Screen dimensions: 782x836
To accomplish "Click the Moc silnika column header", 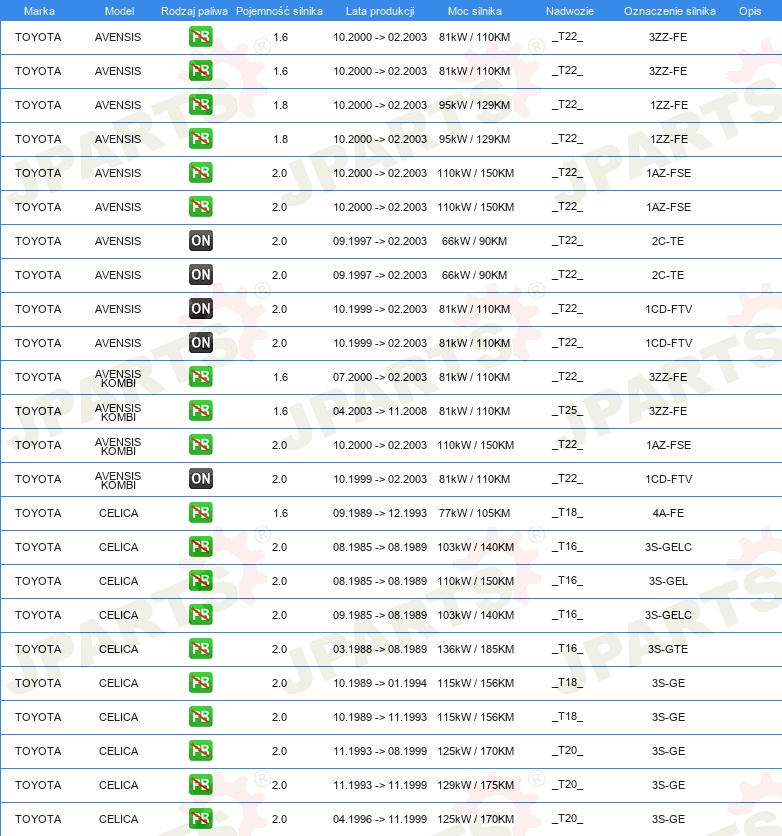I will [x=474, y=11].
